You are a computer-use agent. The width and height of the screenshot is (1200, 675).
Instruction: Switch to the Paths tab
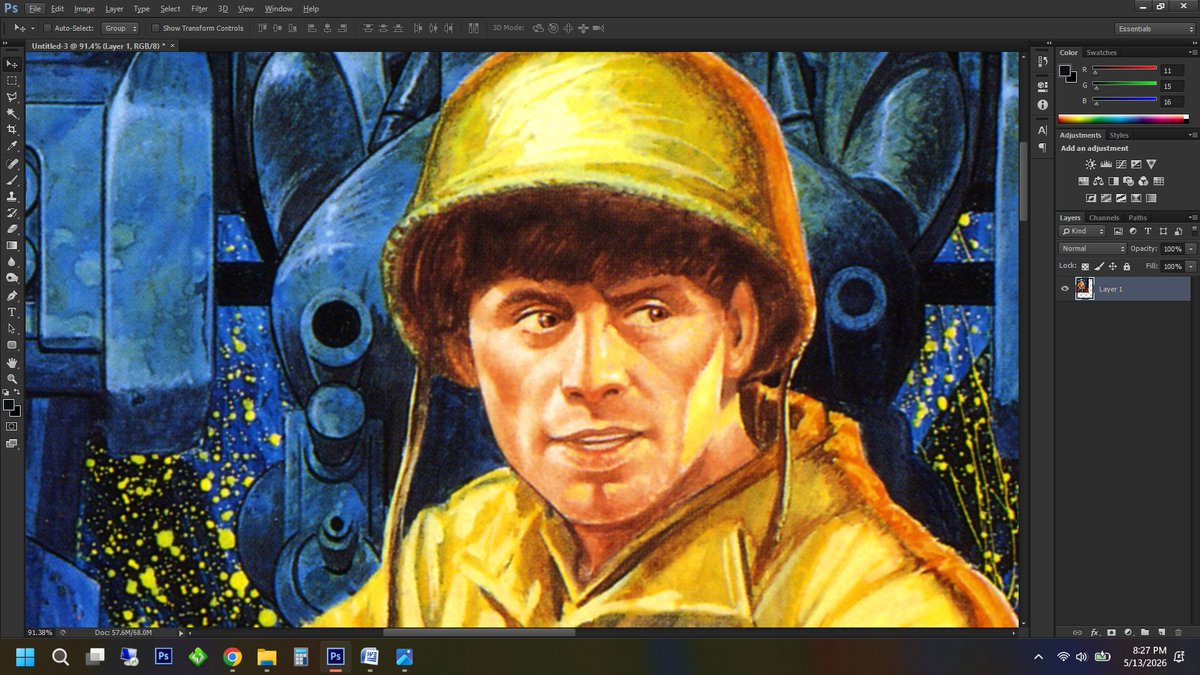coord(1138,217)
